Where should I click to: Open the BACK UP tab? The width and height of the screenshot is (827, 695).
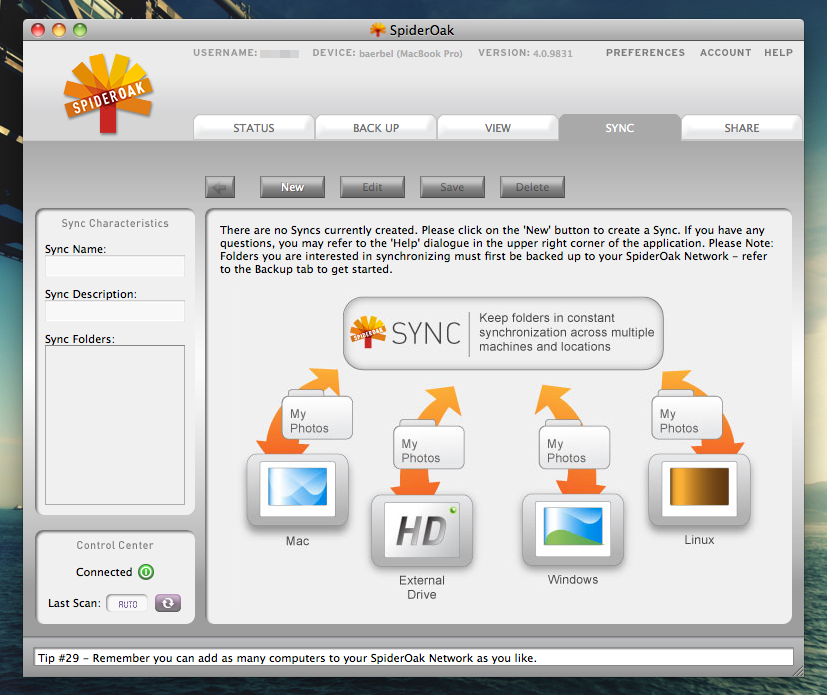pos(376,128)
